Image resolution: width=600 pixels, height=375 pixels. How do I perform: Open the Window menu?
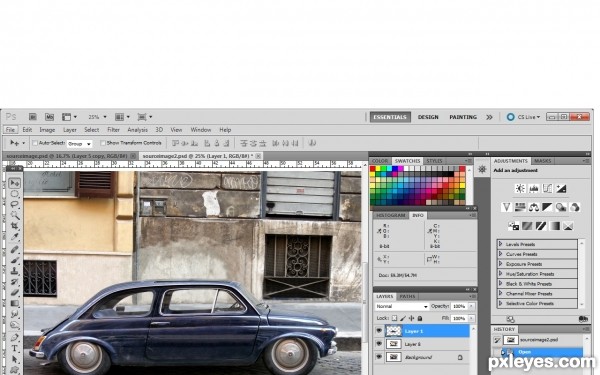pos(201,130)
